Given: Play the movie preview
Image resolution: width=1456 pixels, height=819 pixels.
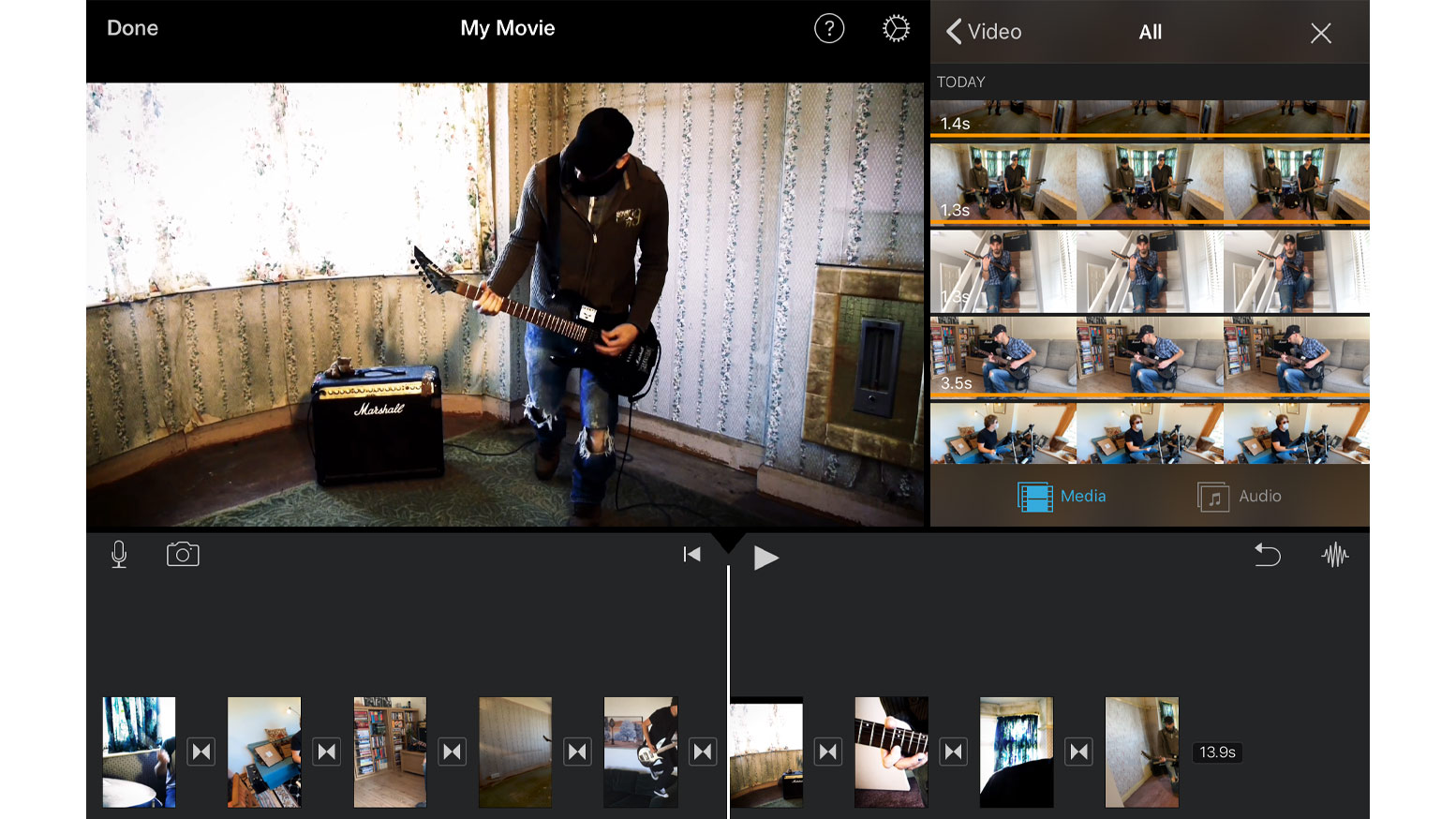Looking at the screenshot, I should (x=765, y=558).
